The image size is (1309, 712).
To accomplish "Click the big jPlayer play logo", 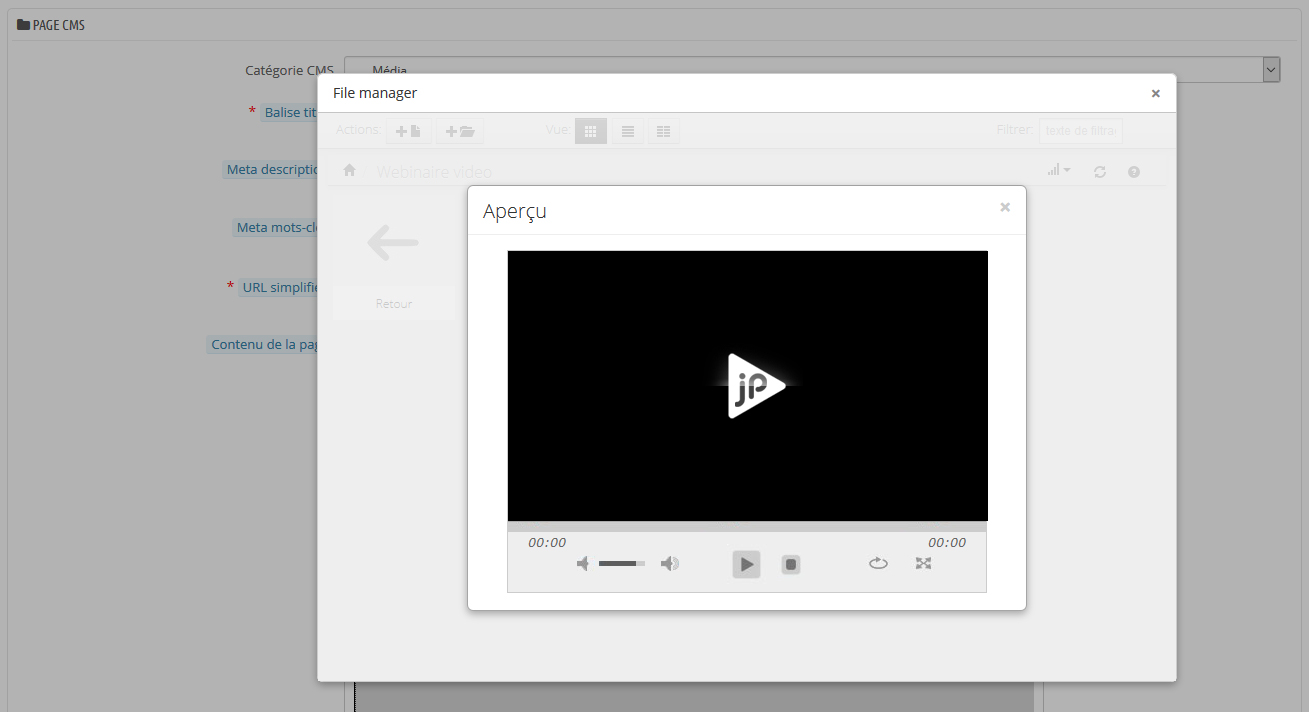I will [756, 386].
